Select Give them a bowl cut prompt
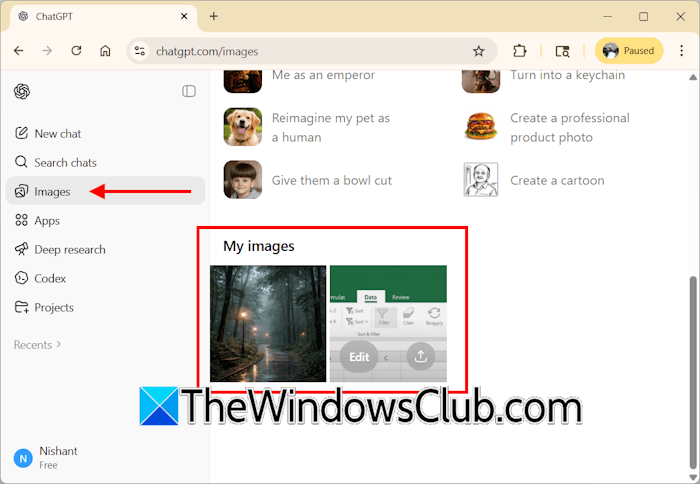Screen dimensions: 700x484 pyautogui.click(x=332, y=180)
